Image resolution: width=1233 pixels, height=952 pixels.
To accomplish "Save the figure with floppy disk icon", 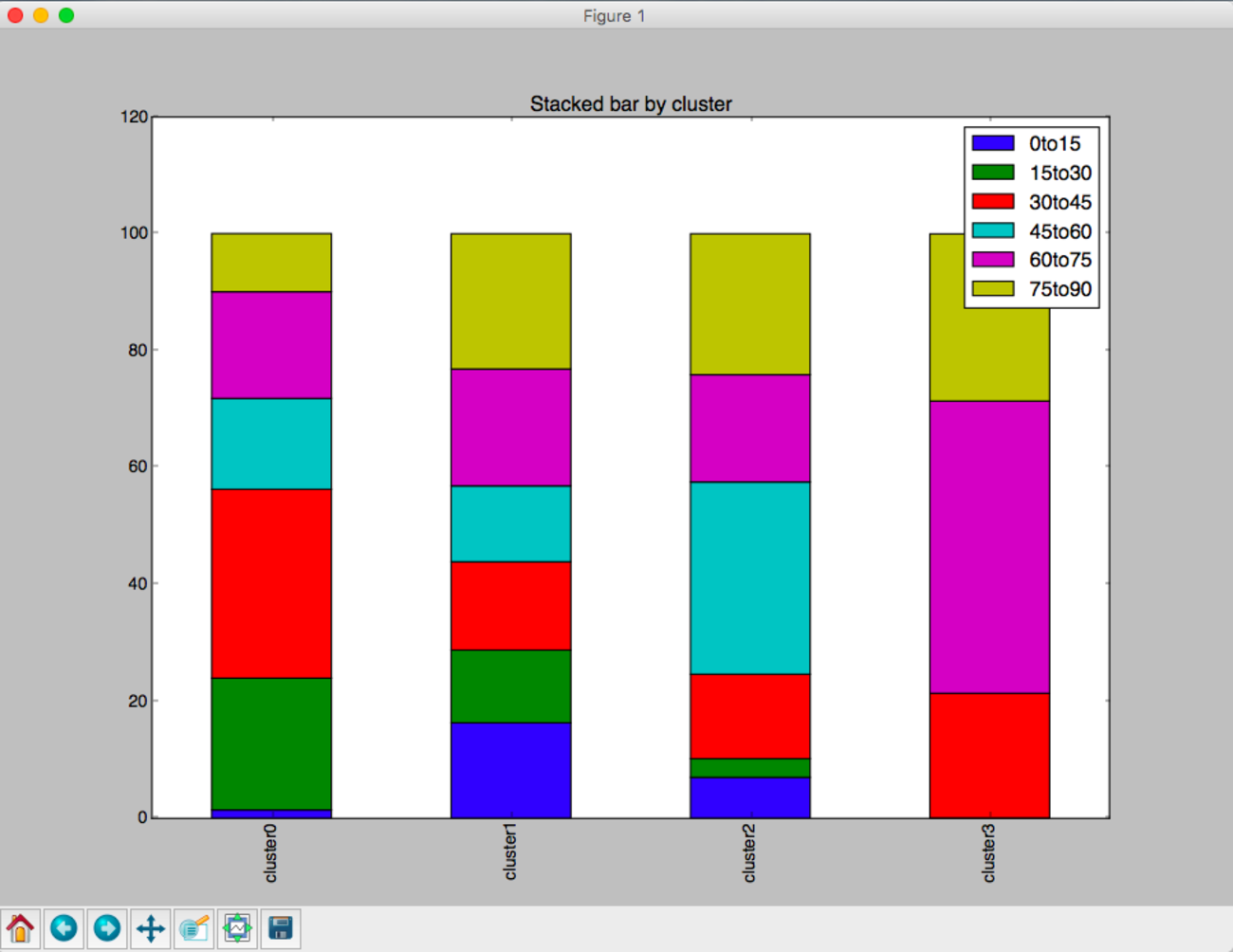I will pos(281,927).
